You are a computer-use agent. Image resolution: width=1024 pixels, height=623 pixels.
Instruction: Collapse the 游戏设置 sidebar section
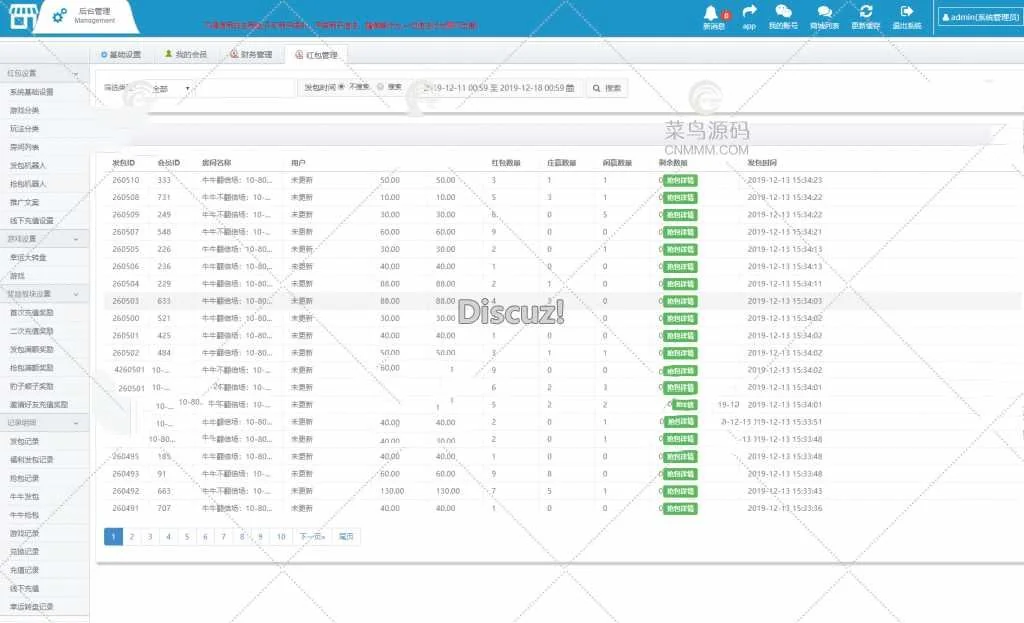[76, 239]
